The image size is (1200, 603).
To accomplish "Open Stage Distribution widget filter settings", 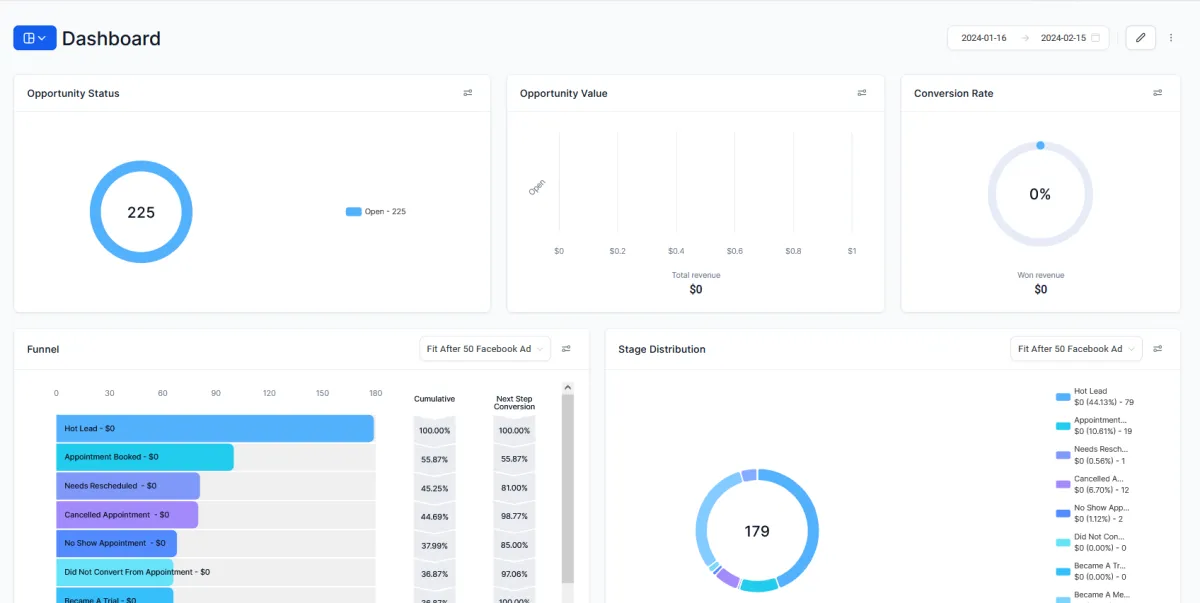I will click(1158, 349).
